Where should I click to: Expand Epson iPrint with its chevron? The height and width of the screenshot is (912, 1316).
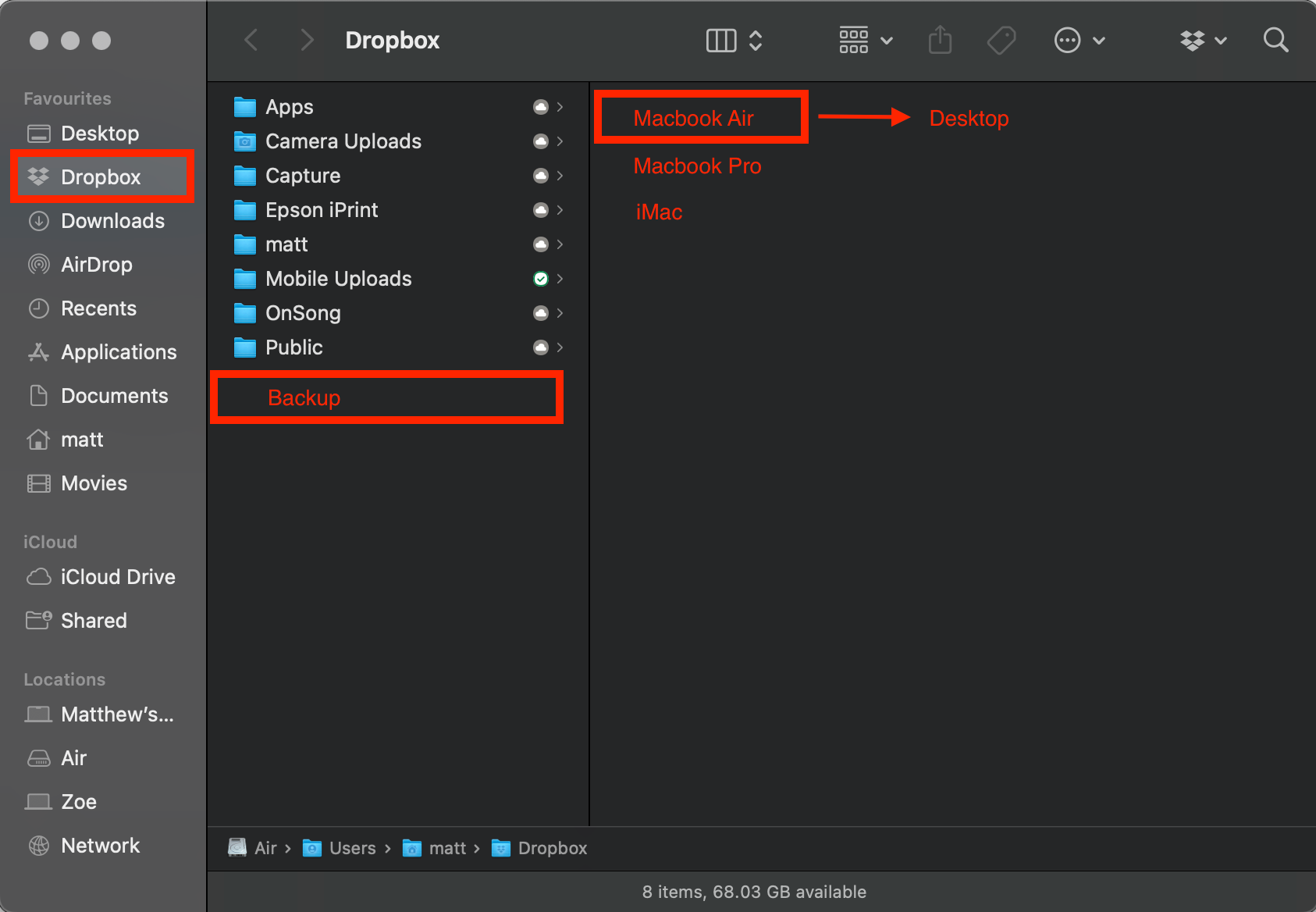(x=560, y=210)
